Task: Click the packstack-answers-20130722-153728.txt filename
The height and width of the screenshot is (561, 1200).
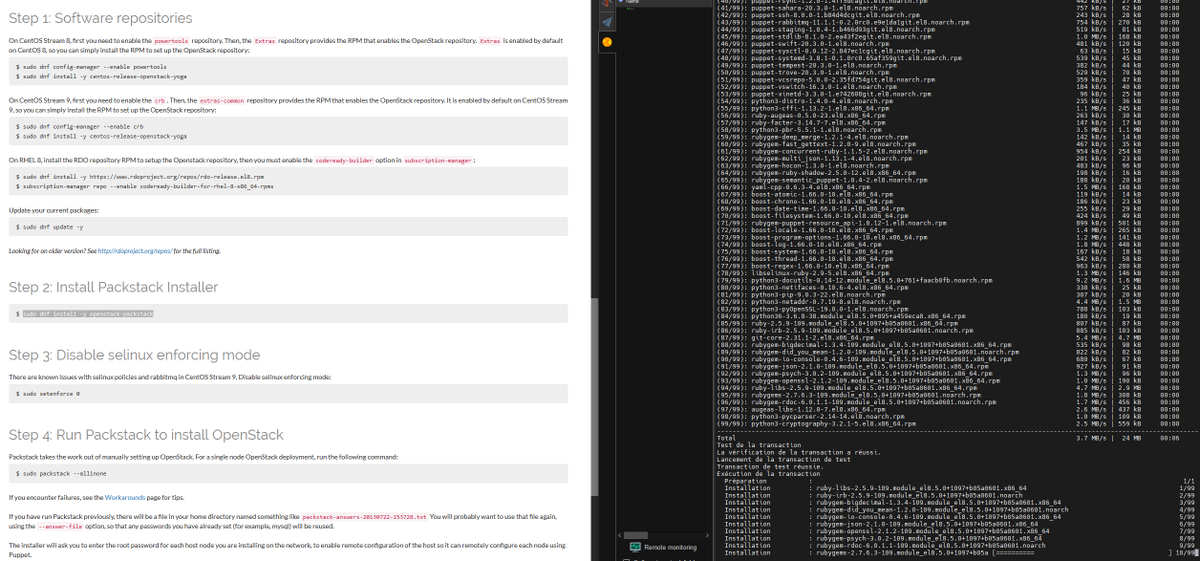Action: 365,517
